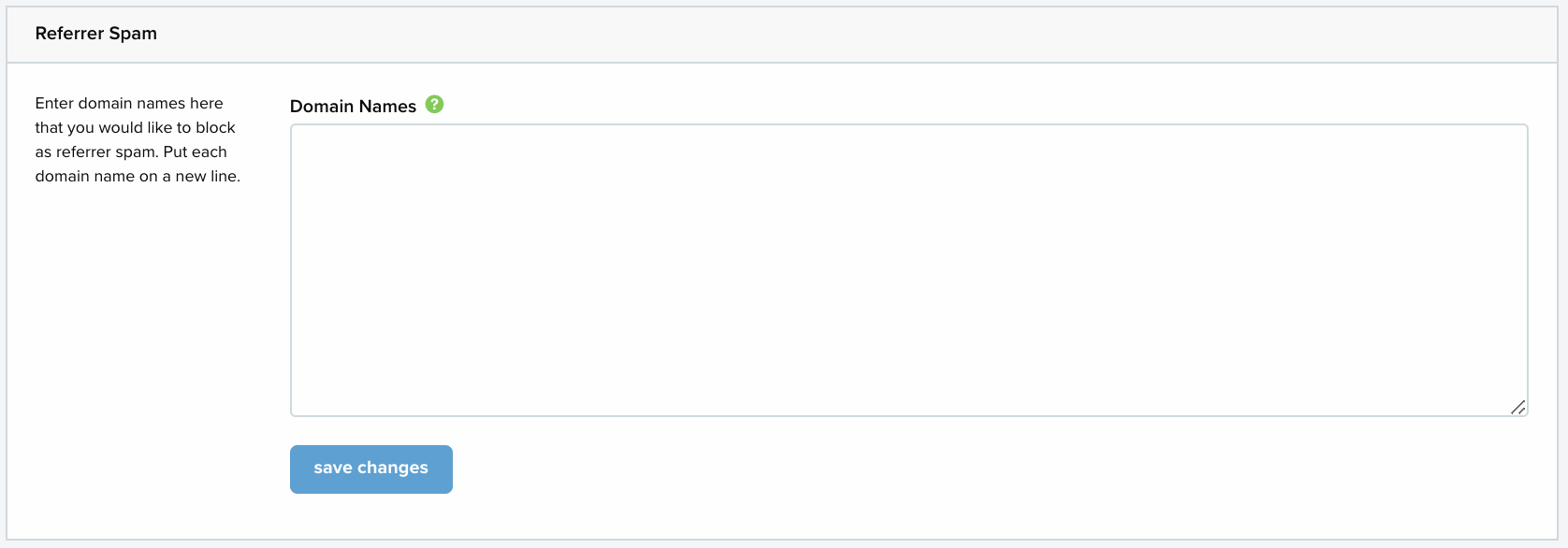Click the line 'domain name on a new line.'
This screenshot has height=548, width=1568.
138,177
